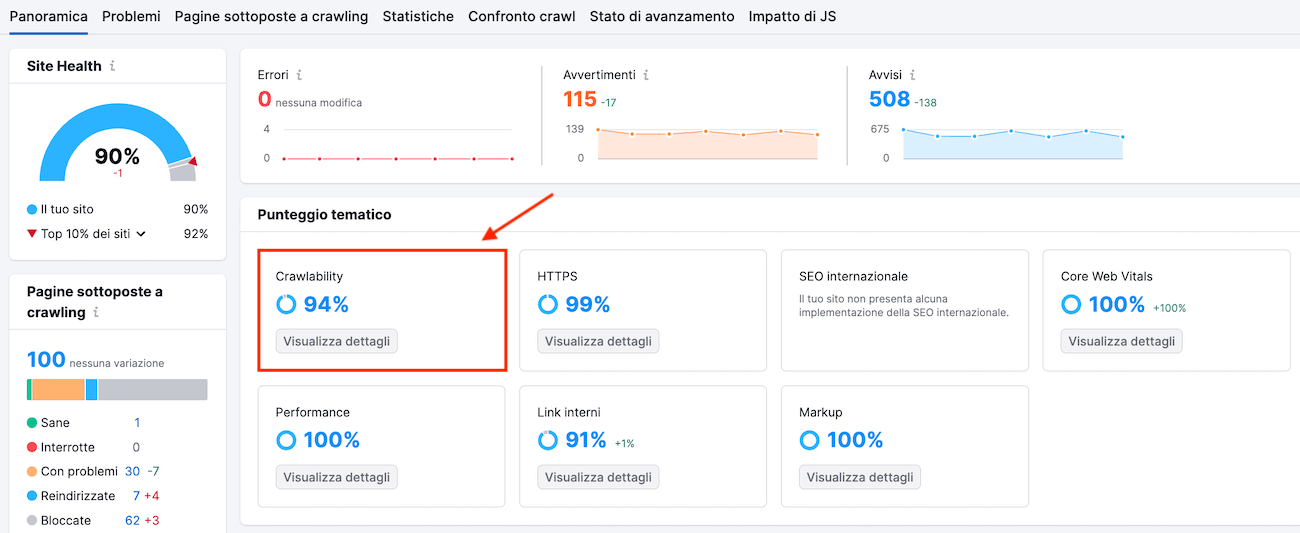
Task: Open Markup Visualizza dettagli button
Action: point(860,477)
